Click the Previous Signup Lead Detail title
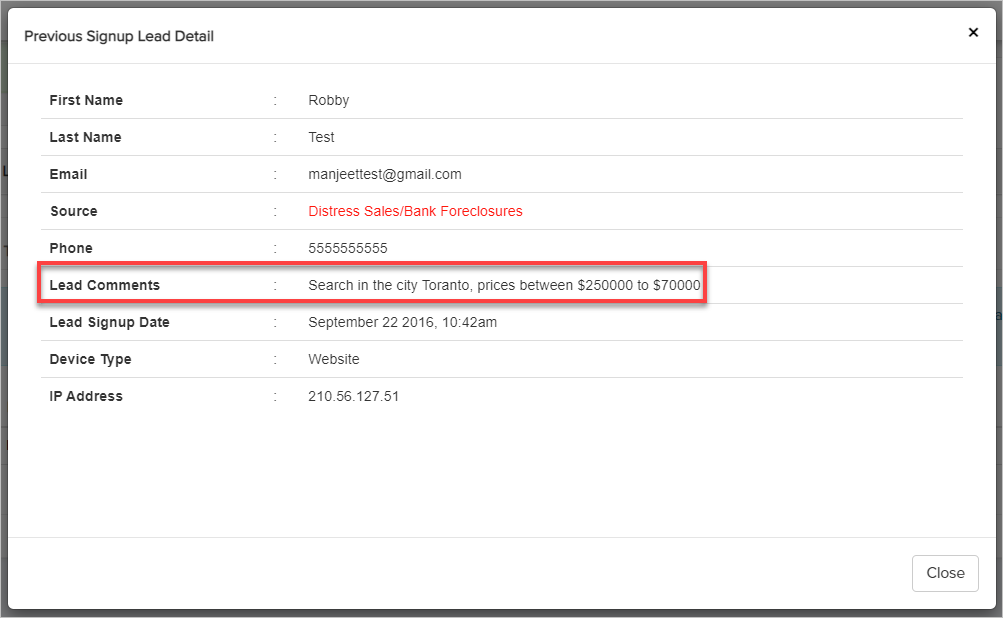1003x618 pixels. (x=119, y=36)
